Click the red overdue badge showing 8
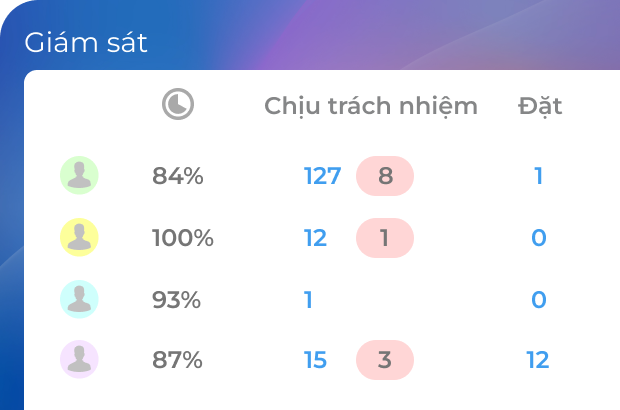 click(385, 176)
